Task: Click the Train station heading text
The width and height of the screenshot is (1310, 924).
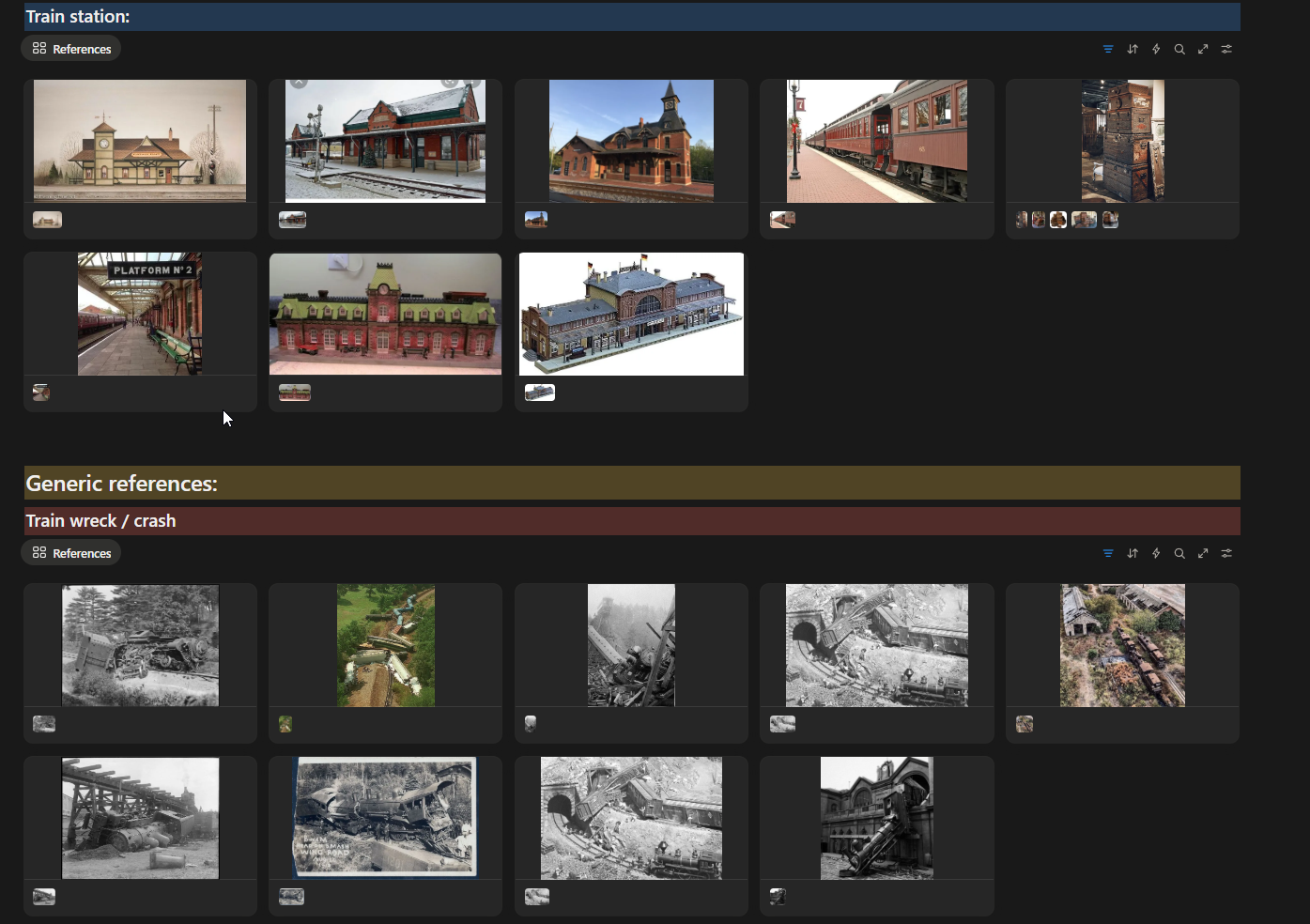Action: pos(78,17)
